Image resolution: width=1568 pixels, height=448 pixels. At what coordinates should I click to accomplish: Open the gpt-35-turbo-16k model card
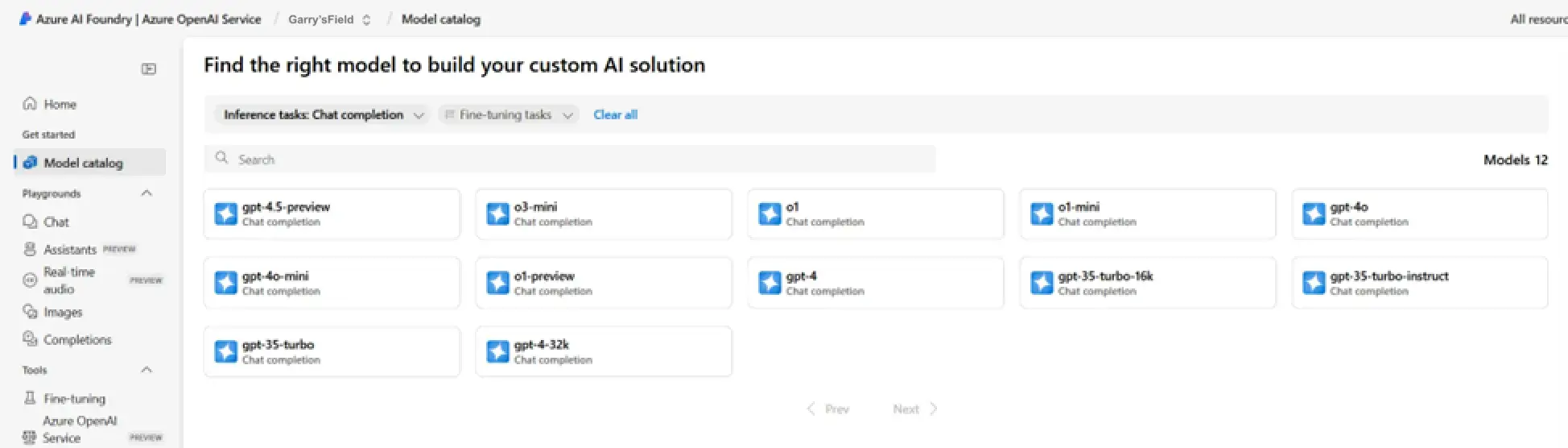point(1148,283)
